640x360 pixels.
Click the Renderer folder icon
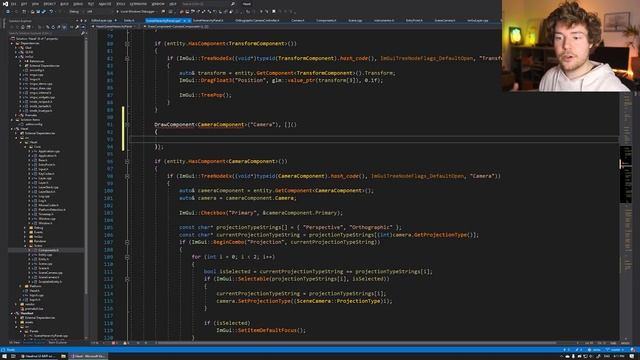point(31,241)
